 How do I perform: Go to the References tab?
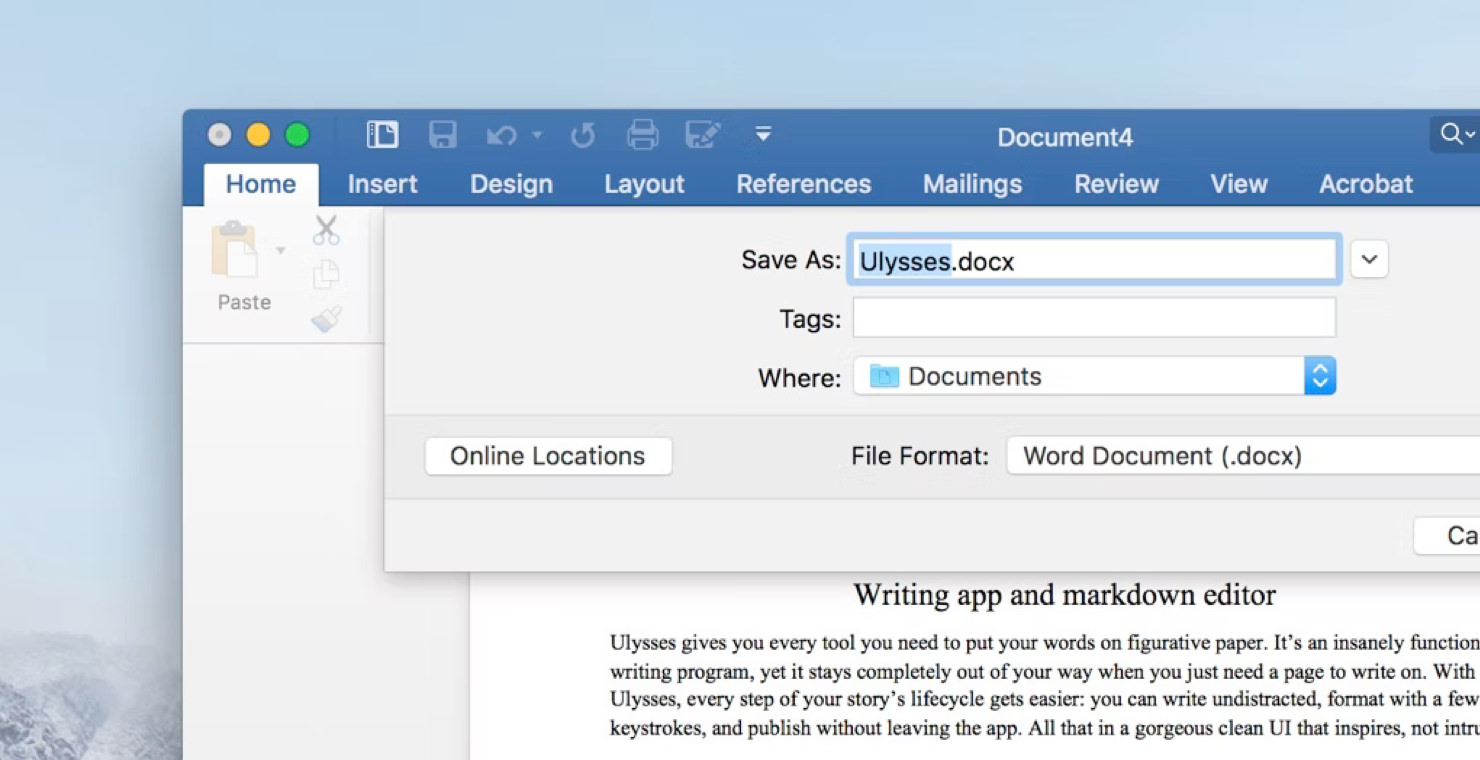tap(804, 184)
